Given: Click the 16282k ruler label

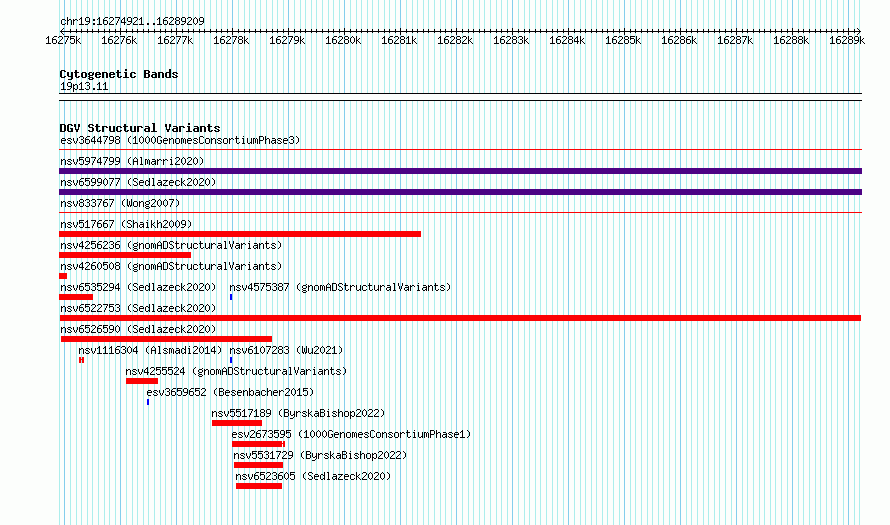Looking at the screenshot, I should [455, 40].
